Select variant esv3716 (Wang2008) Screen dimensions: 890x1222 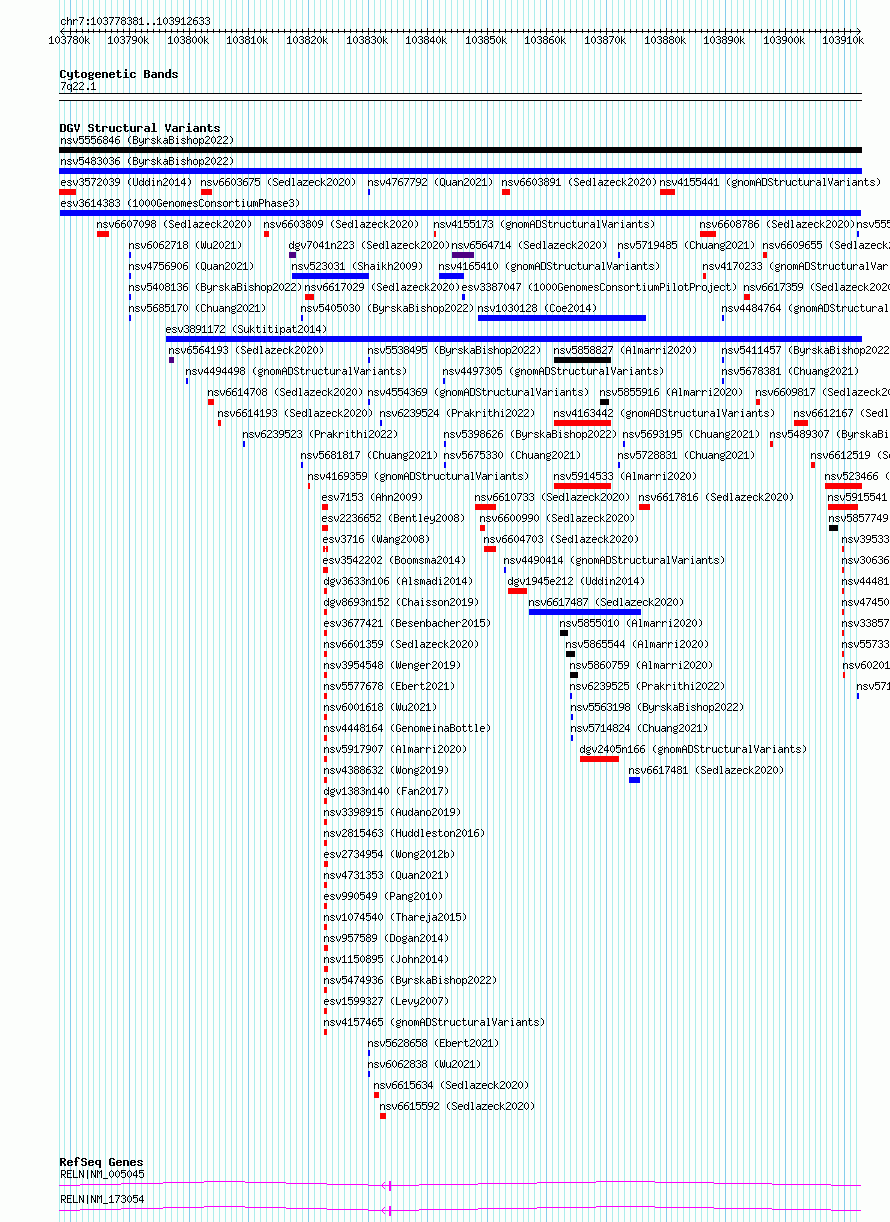click(x=376, y=539)
